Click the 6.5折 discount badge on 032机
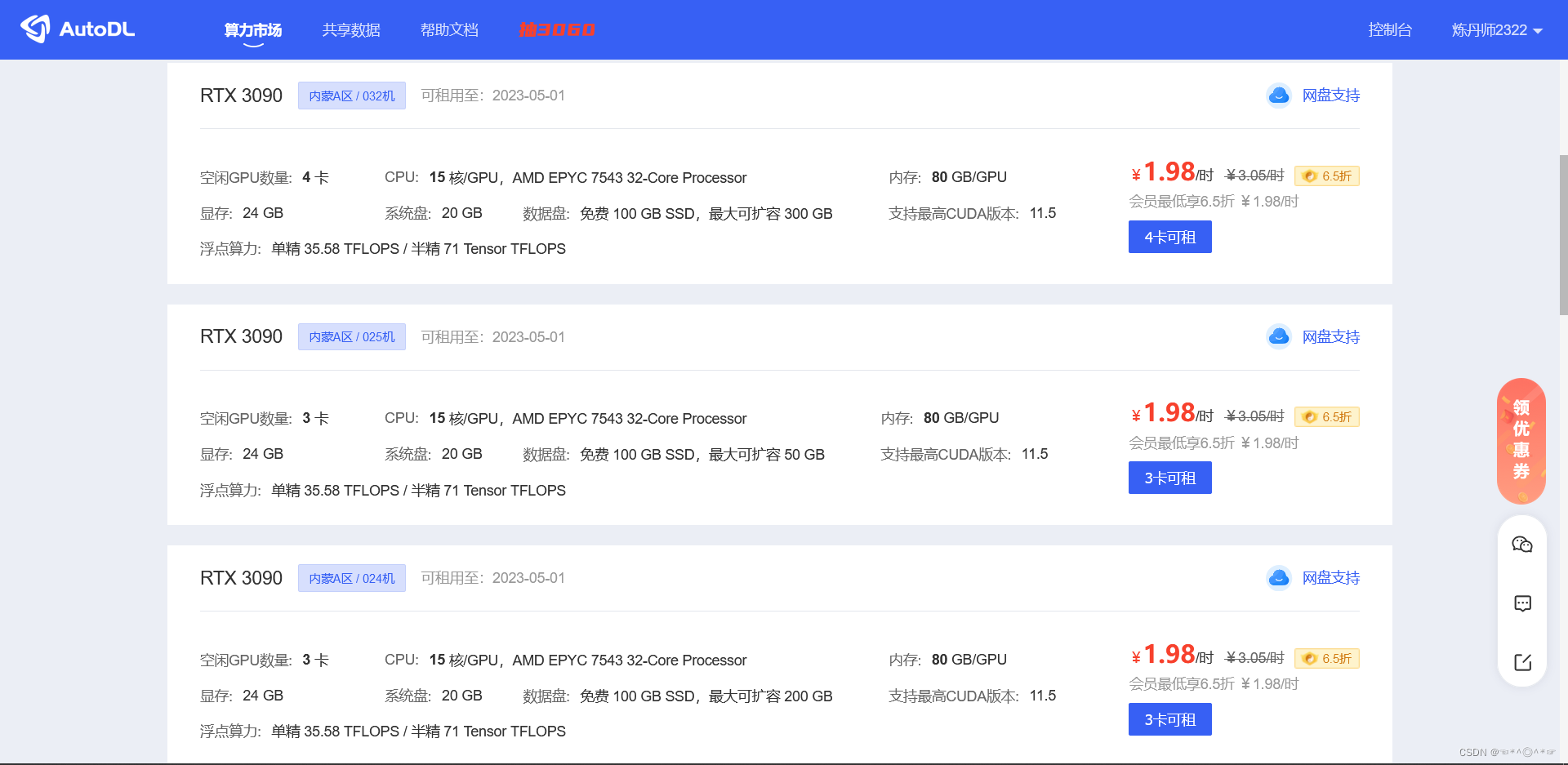 [x=1327, y=176]
